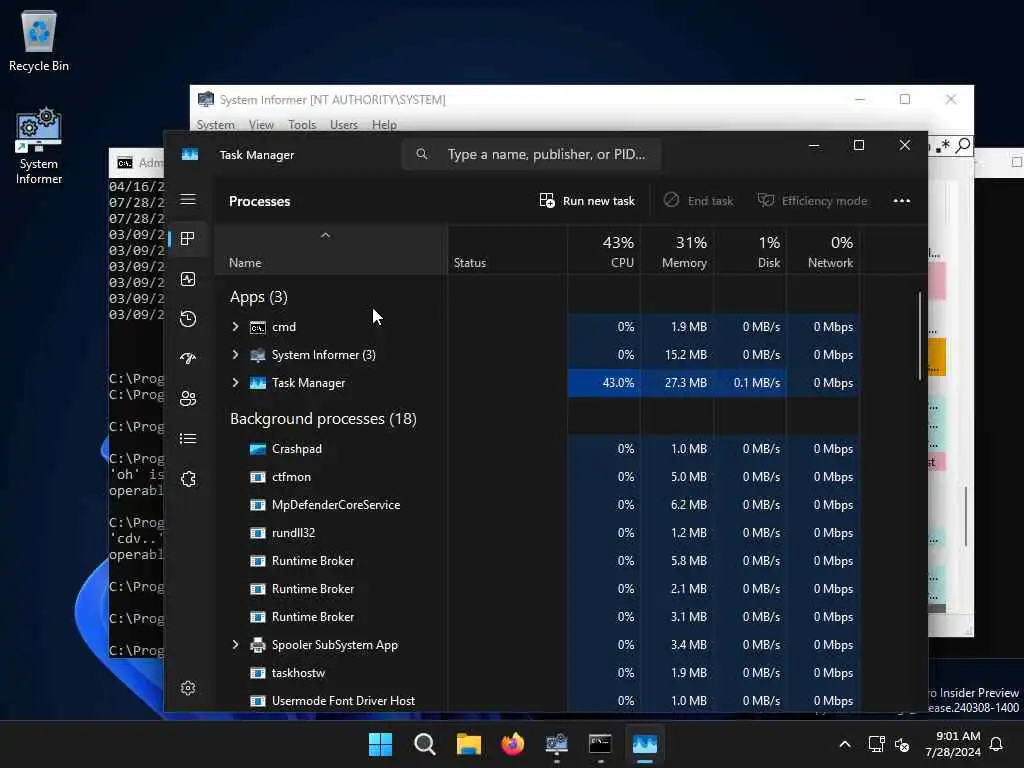Click System Informer search magnifier icon
This screenshot has height=768, width=1024.
(x=963, y=145)
